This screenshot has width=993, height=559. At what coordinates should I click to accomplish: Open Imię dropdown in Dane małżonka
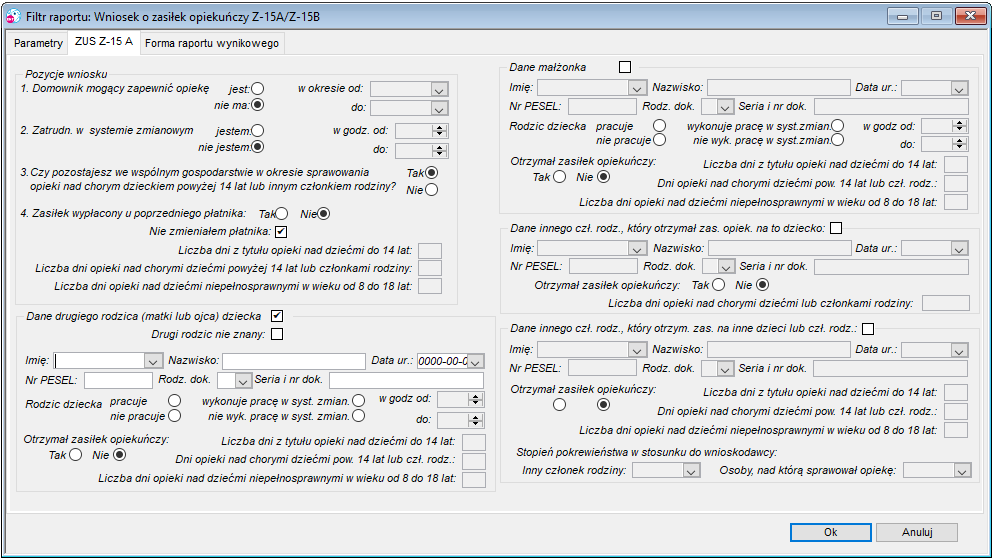pos(636,88)
